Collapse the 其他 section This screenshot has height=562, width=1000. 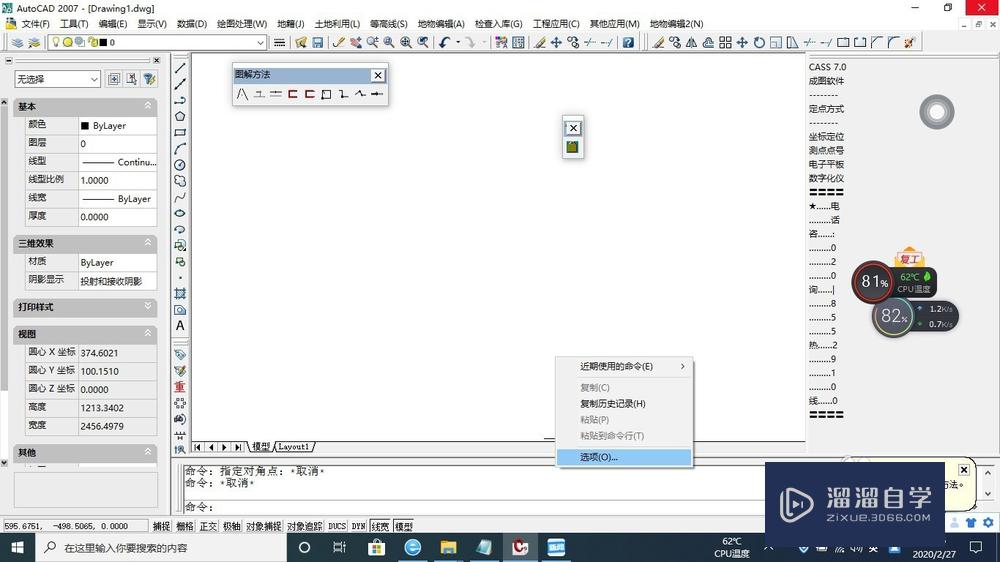(148, 452)
